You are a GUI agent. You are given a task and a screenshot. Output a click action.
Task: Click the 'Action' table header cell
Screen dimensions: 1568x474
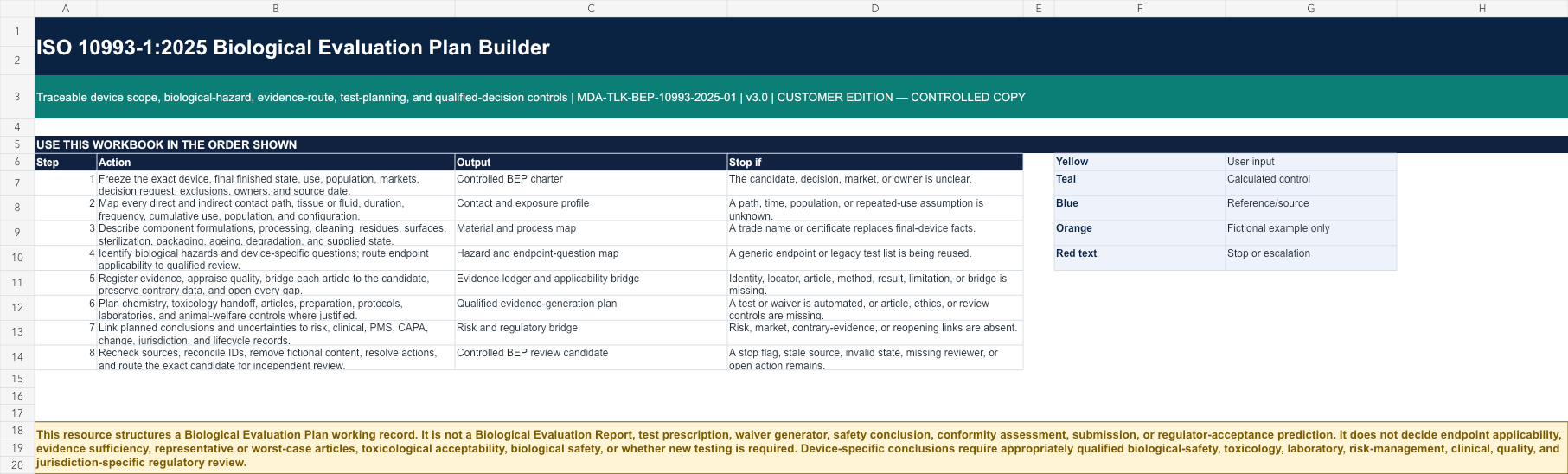(276, 162)
